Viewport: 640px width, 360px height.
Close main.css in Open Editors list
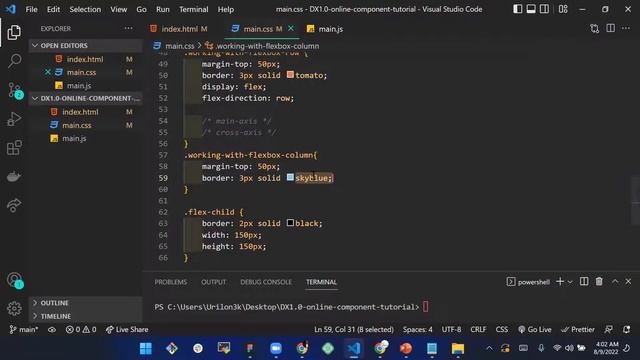(x=48, y=72)
